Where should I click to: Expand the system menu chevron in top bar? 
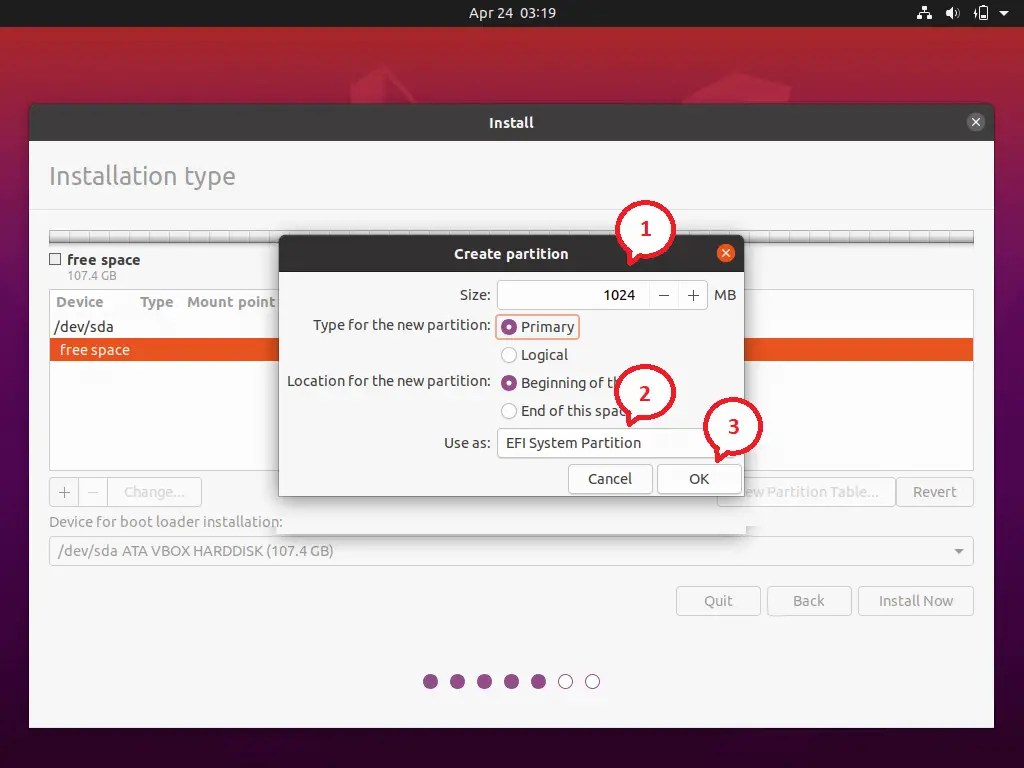click(x=1004, y=13)
